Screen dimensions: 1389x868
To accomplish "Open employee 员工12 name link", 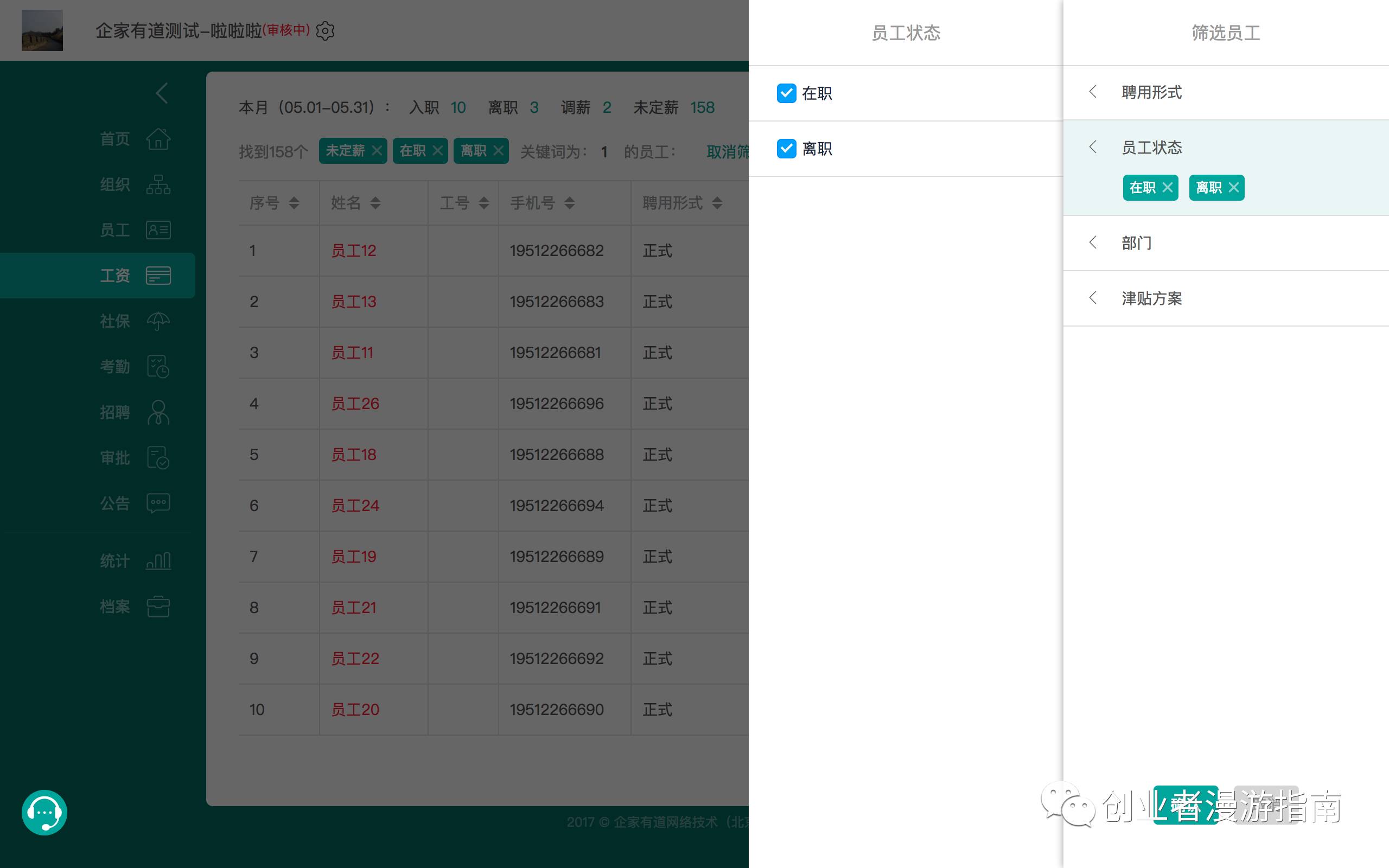I will click(x=353, y=251).
